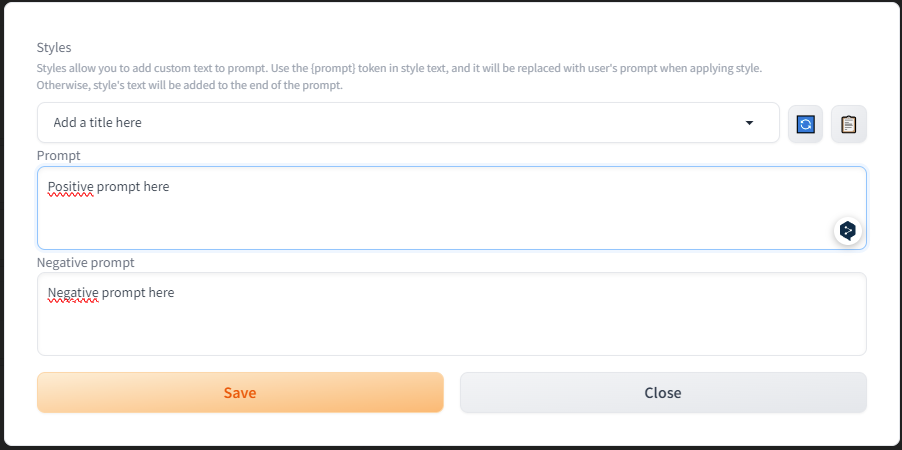Save the style with the Save button
The width and height of the screenshot is (902, 450).
coord(240,393)
